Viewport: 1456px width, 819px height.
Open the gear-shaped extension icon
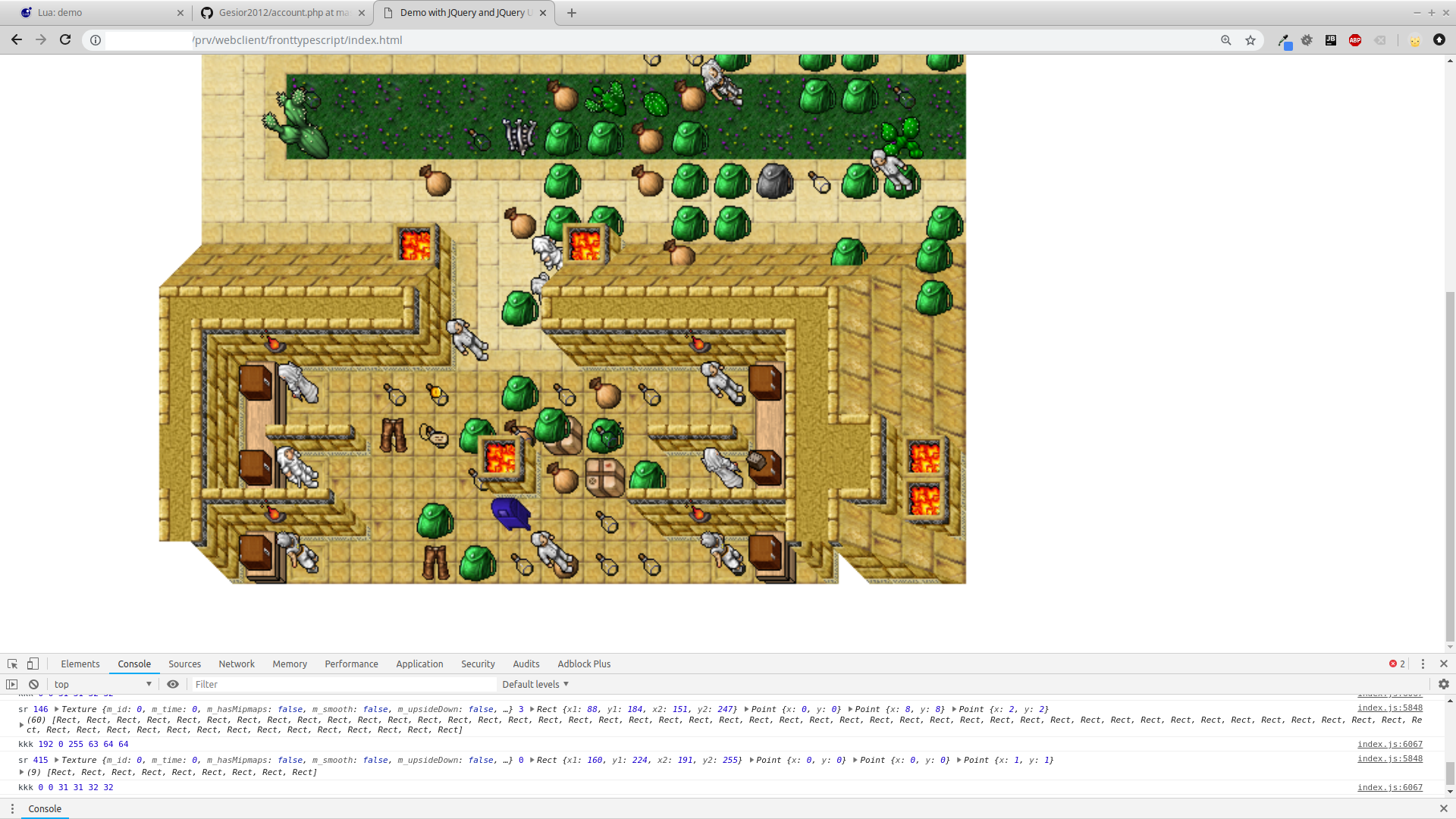[x=1307, y=40]
